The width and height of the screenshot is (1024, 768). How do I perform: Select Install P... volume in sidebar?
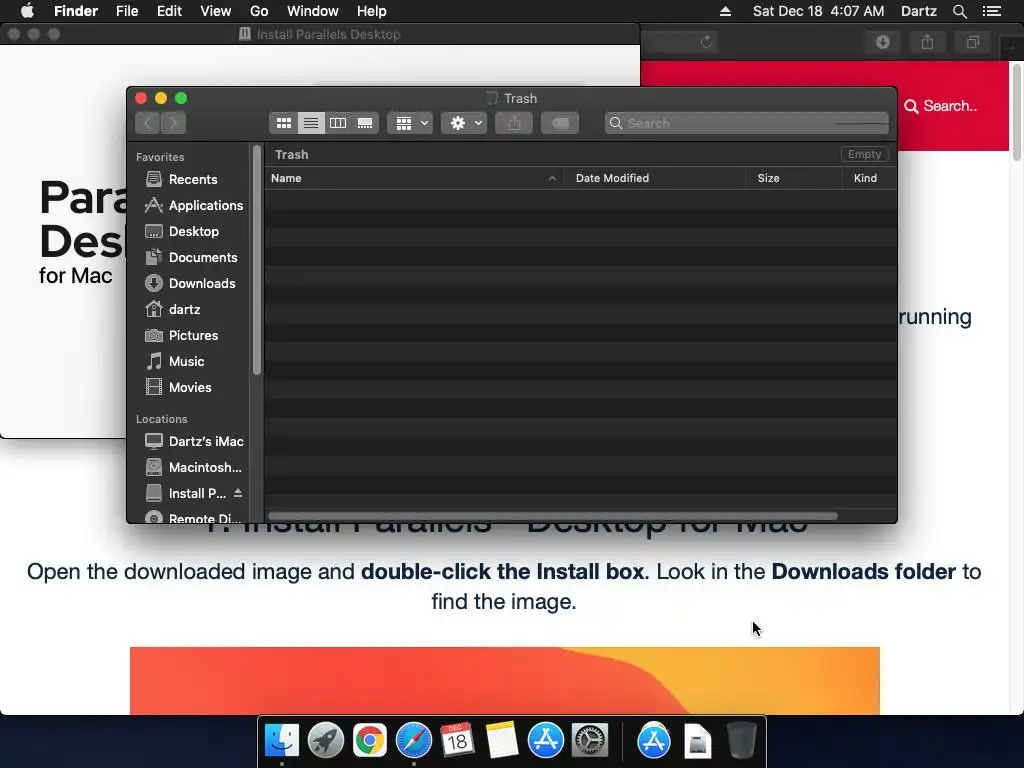(x=186, y=494)
